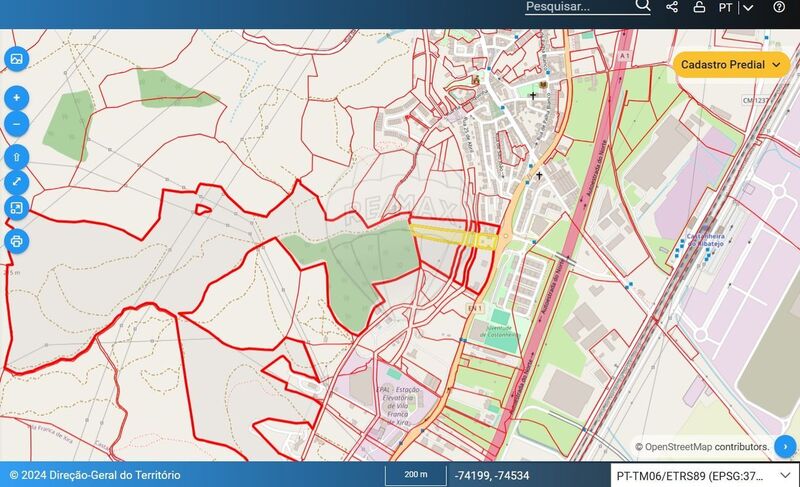Click the 200 m scale bar

point(416,475)
